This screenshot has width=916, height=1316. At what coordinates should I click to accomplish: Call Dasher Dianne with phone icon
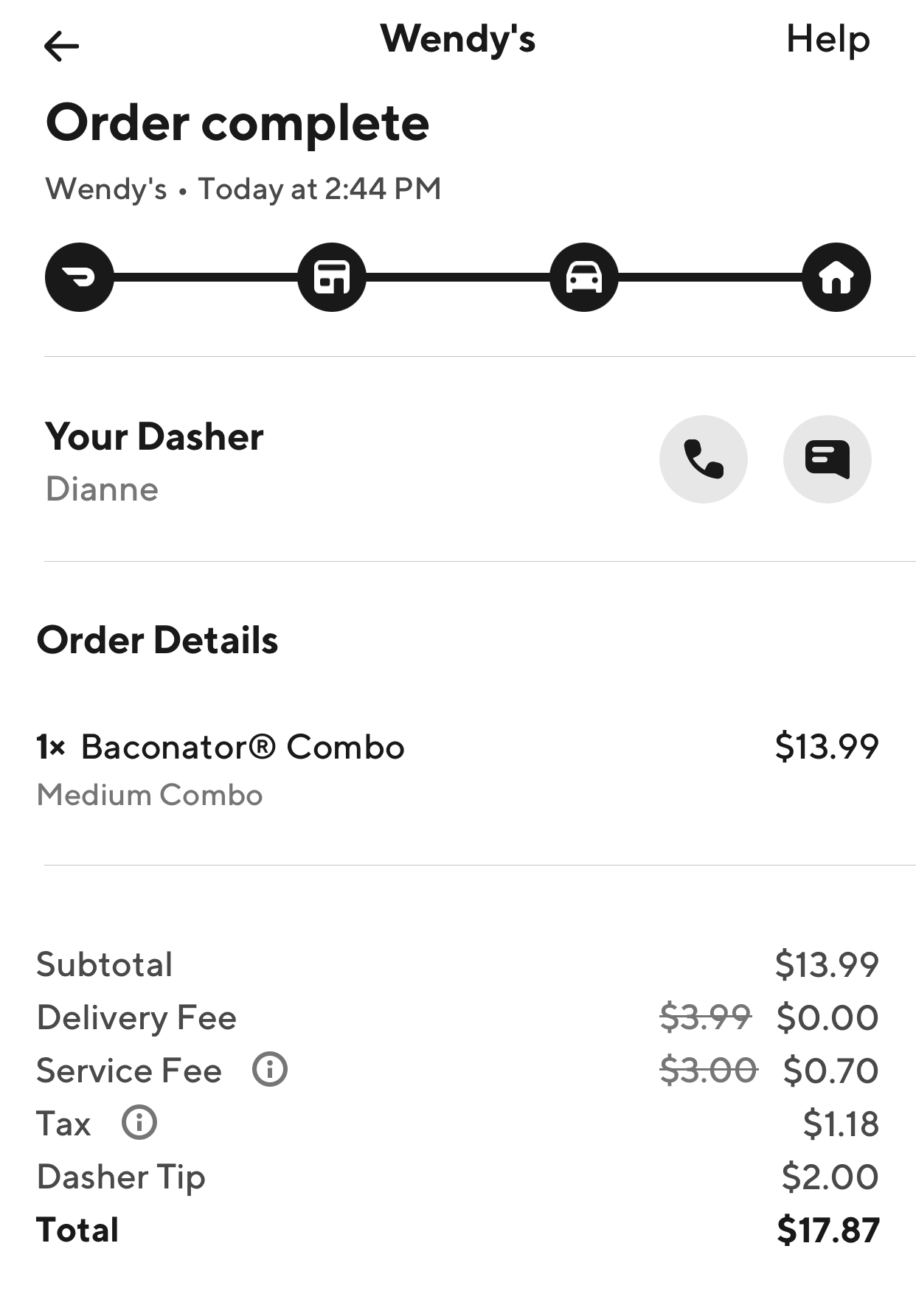pyautogui.click(x=703, y=459)
